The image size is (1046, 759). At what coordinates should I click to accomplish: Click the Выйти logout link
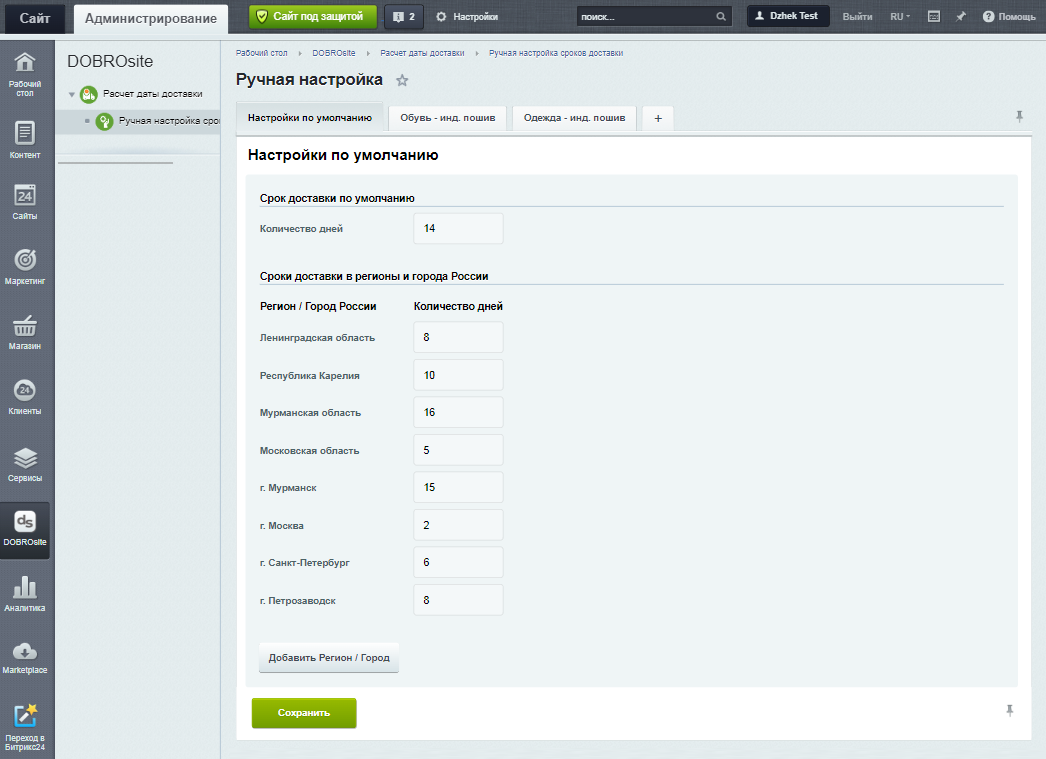click(857, 17)
